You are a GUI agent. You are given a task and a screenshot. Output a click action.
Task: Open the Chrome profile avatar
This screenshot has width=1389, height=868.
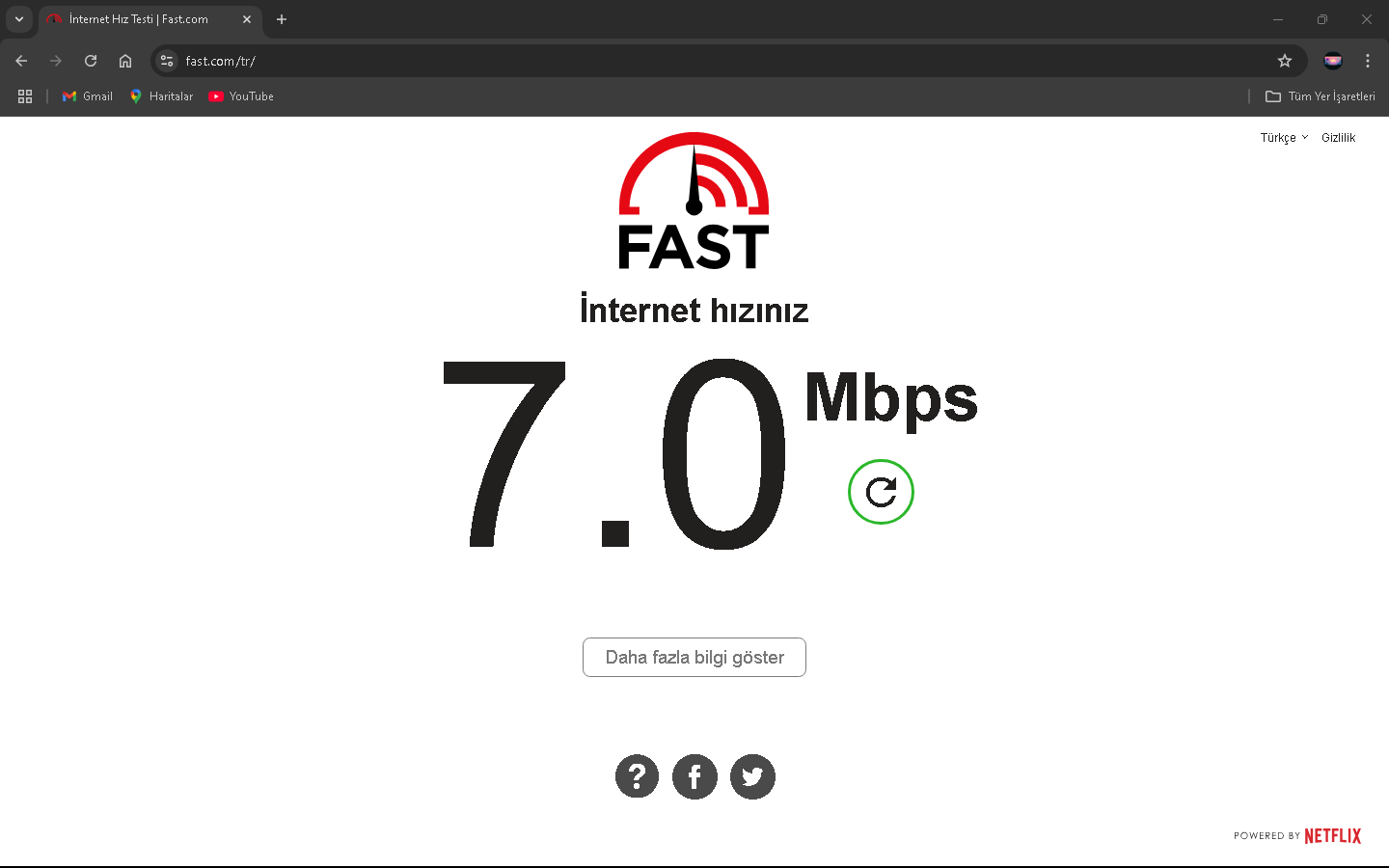coord(1333,61)
